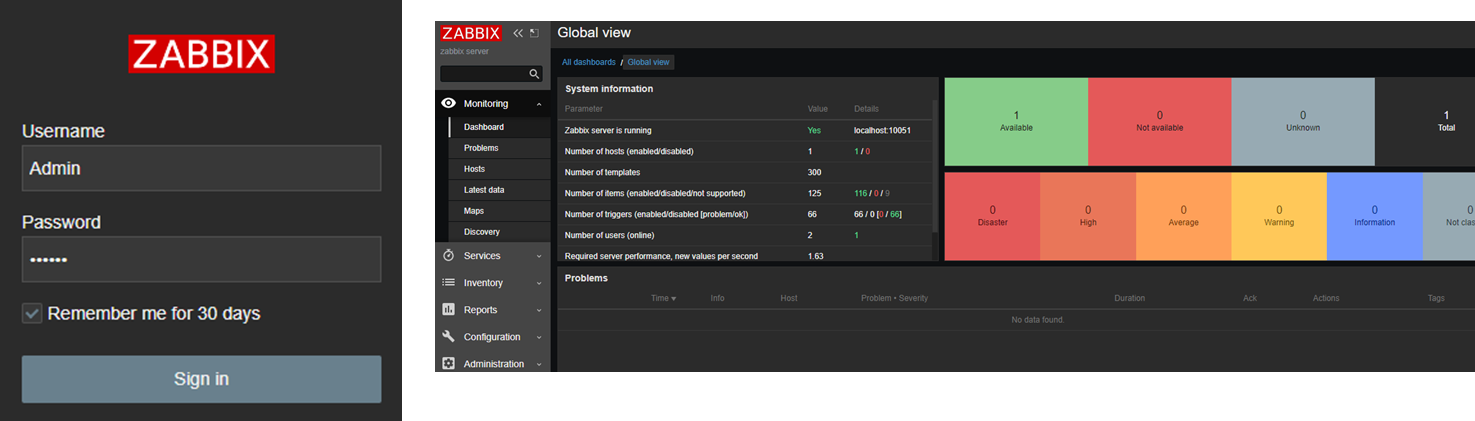Click the 'Ack' column header
The height and width of the screenshot is (421, 1475).
(x=1250, y=298)
